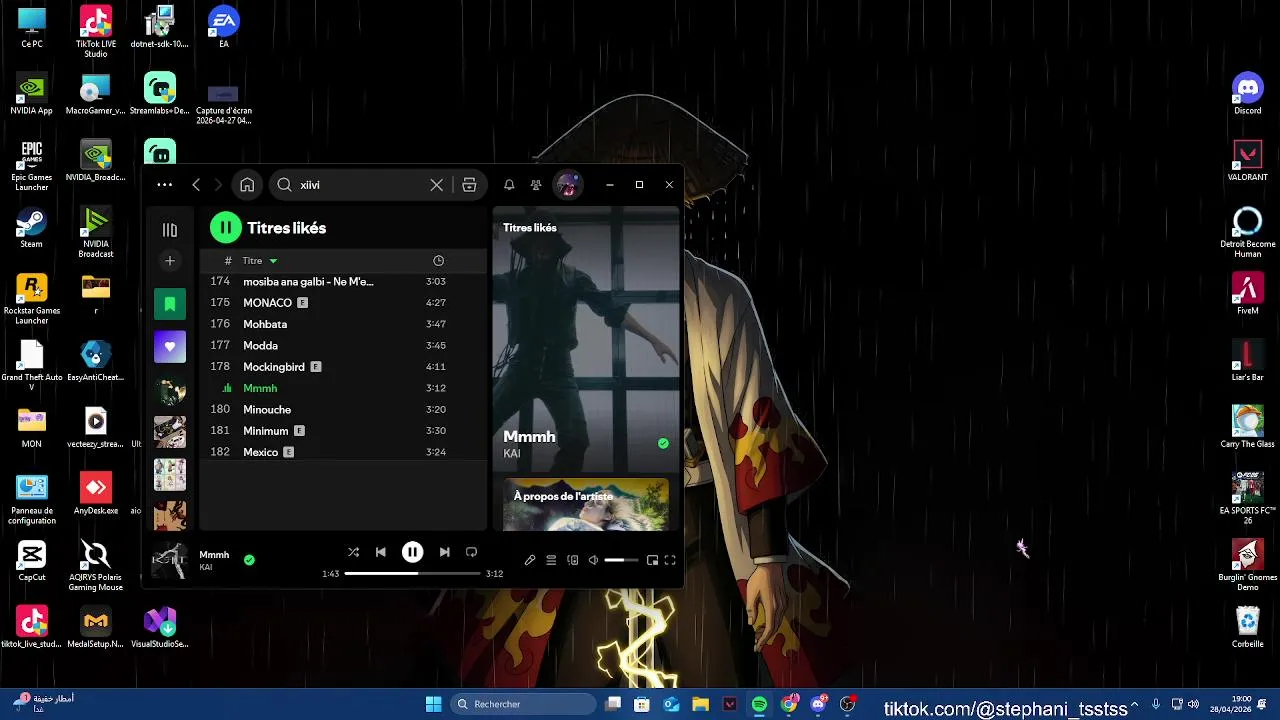This screenshot has width=1280, height=720.
Task: Open File Explorer from the taskbar
Action: tap(700, 704)
